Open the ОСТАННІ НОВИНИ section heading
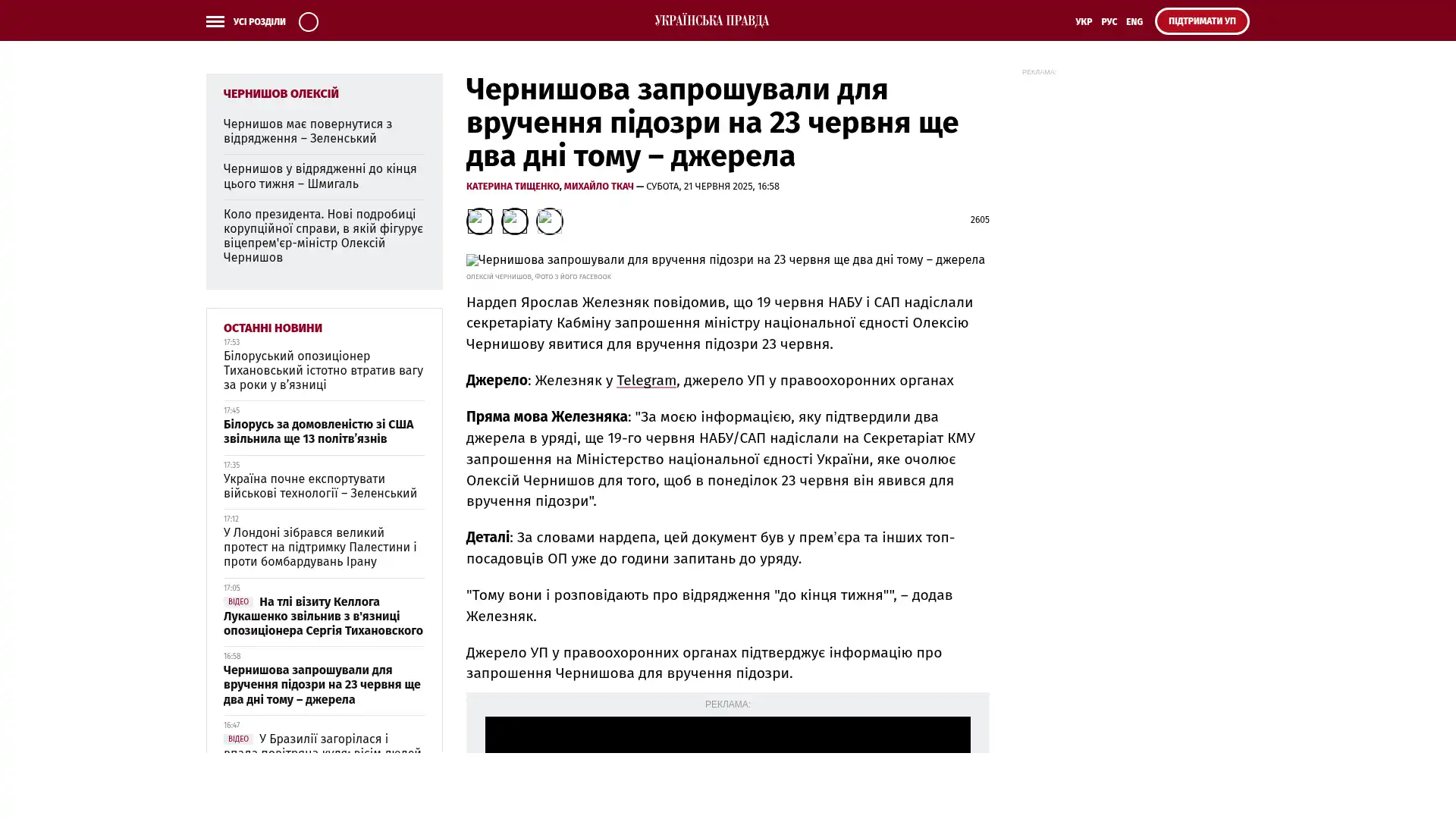Screen dimensions: 1456x819 click(272, 328)
